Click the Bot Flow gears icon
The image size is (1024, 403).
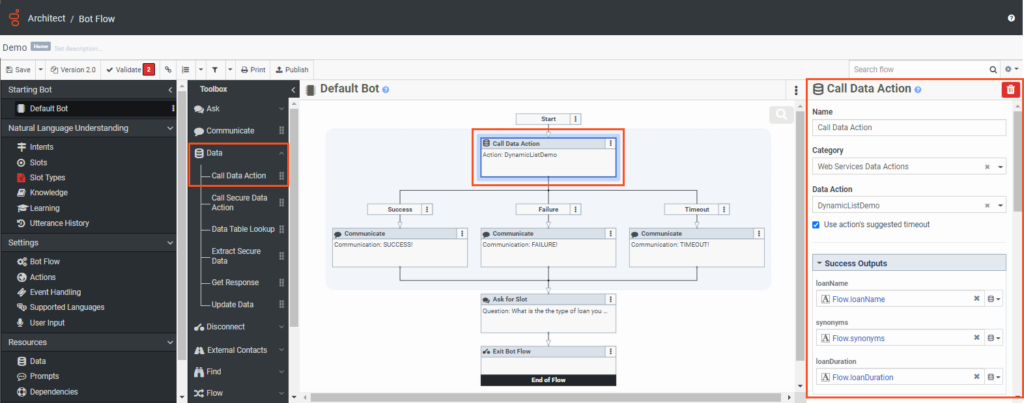coord(22,262)
